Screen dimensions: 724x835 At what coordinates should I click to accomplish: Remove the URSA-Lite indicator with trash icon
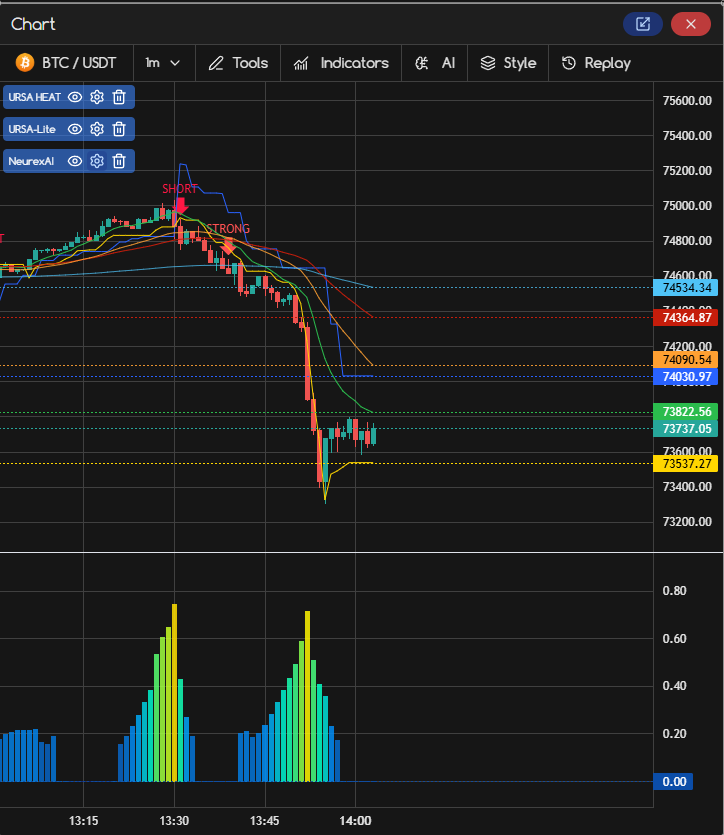coord(119,129)
